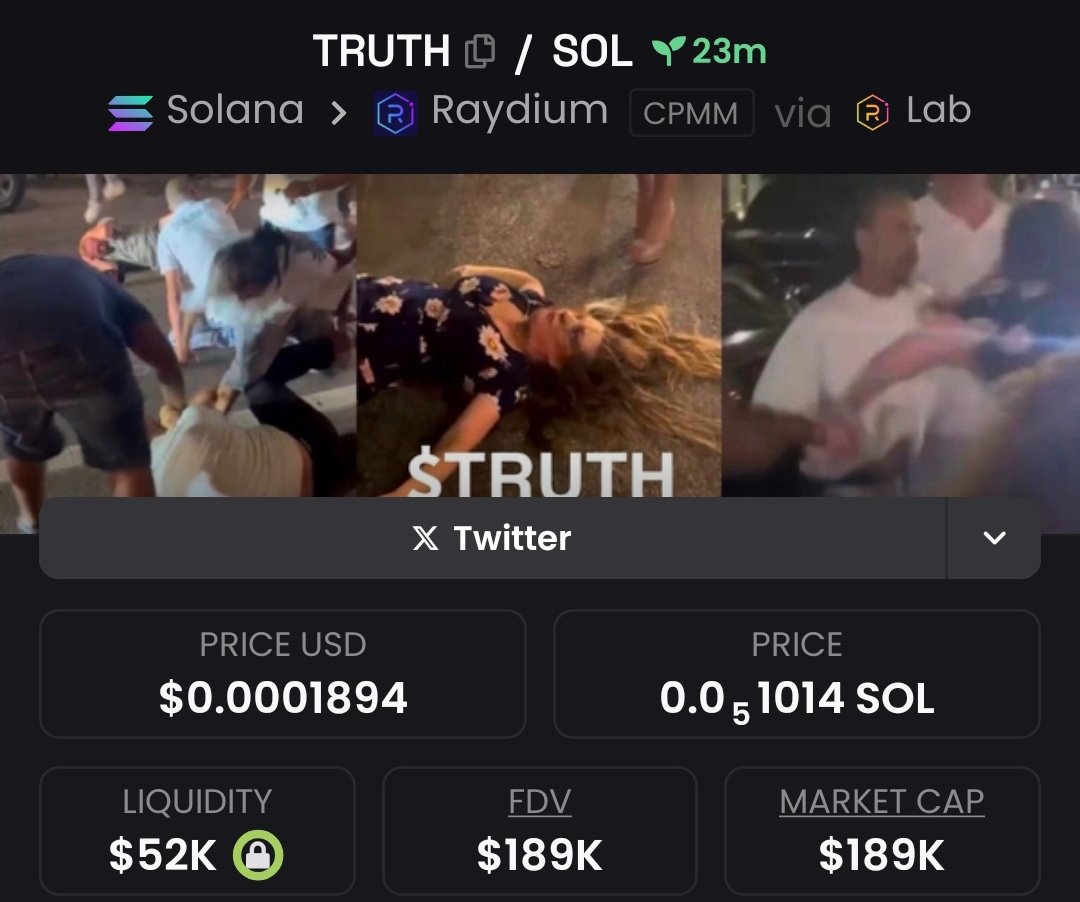
Task: Open the Twitter link button
Action: coord(492,538)
